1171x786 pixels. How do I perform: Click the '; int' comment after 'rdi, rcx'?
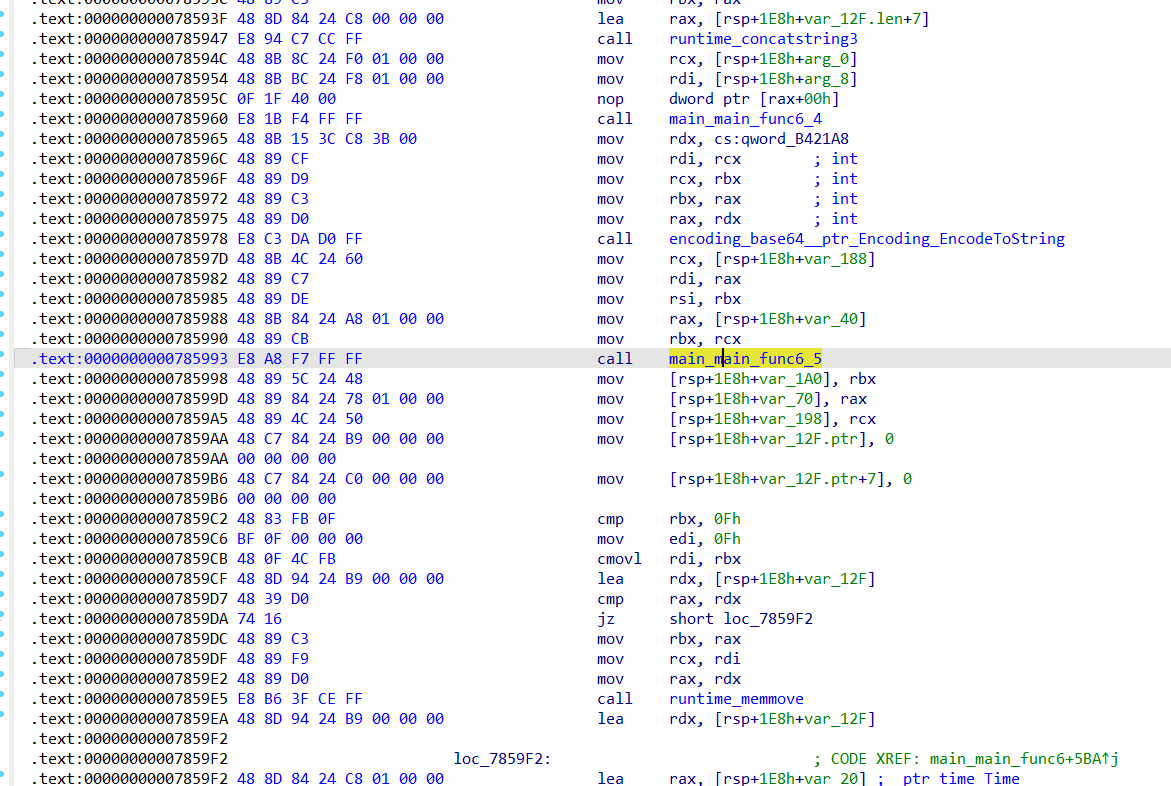point(836,159)
